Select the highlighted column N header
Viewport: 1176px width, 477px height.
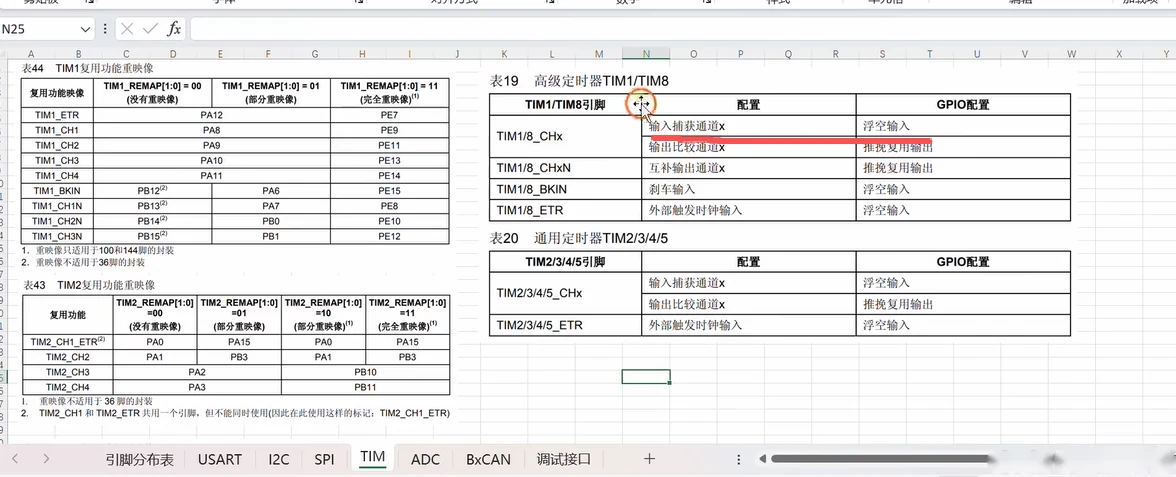[x=646, y=54]
